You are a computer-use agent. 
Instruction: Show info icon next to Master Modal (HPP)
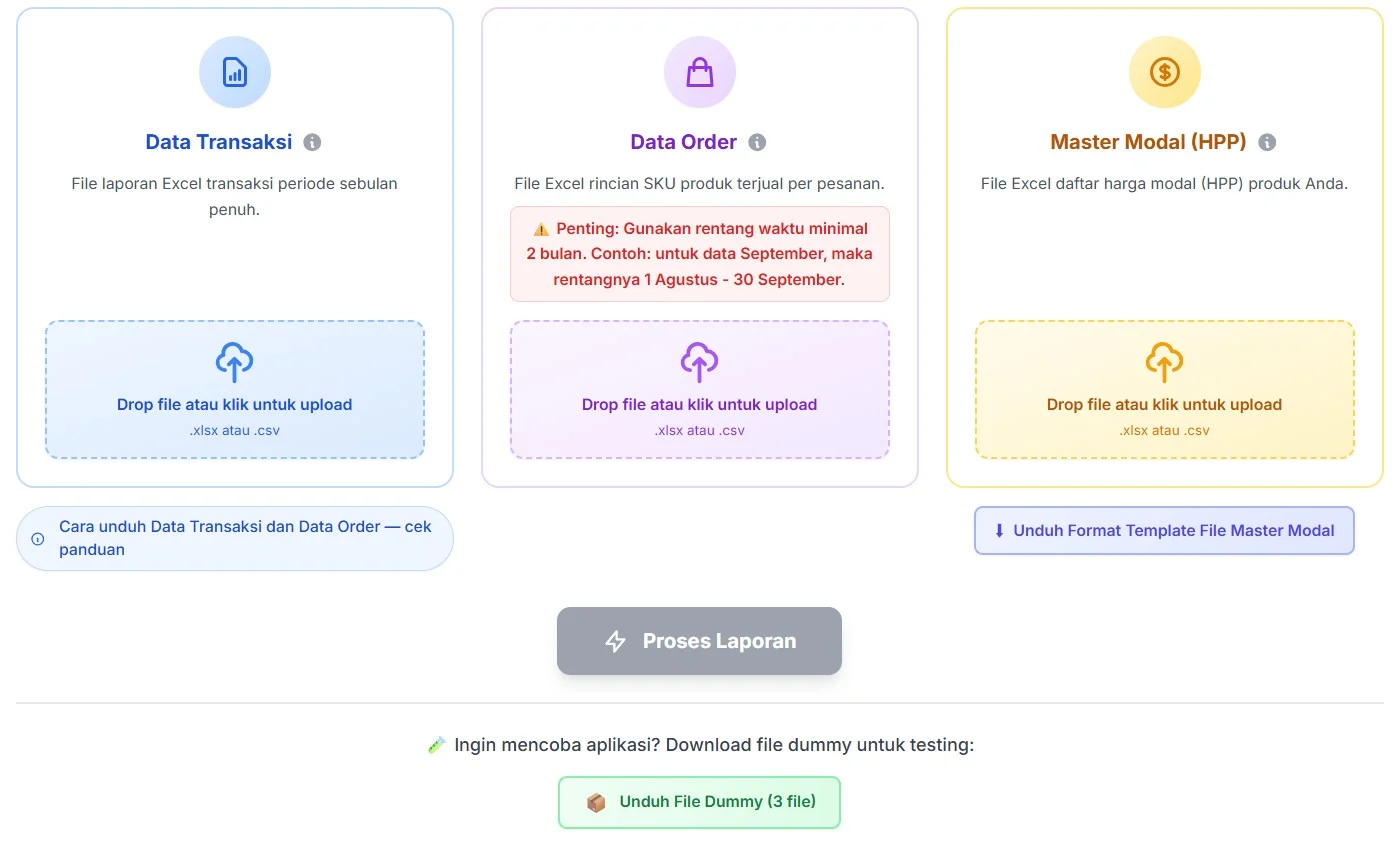click(x=1267, y=142)
